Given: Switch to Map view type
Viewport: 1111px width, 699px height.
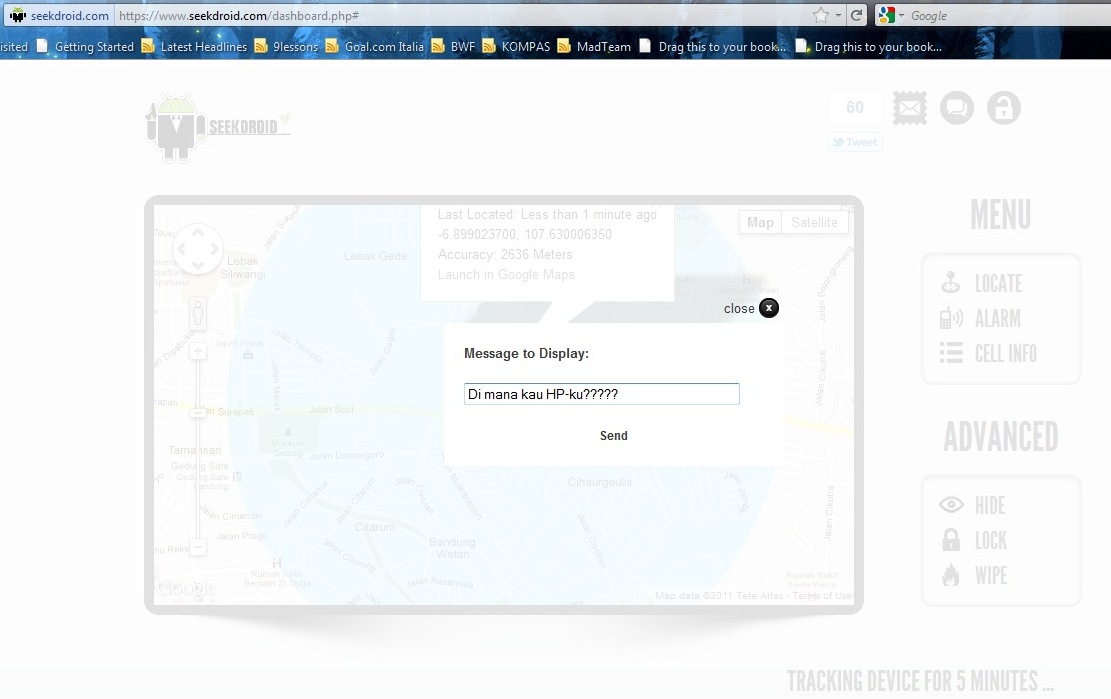Looking at the screenshot, I should click(x=760, y=222).
